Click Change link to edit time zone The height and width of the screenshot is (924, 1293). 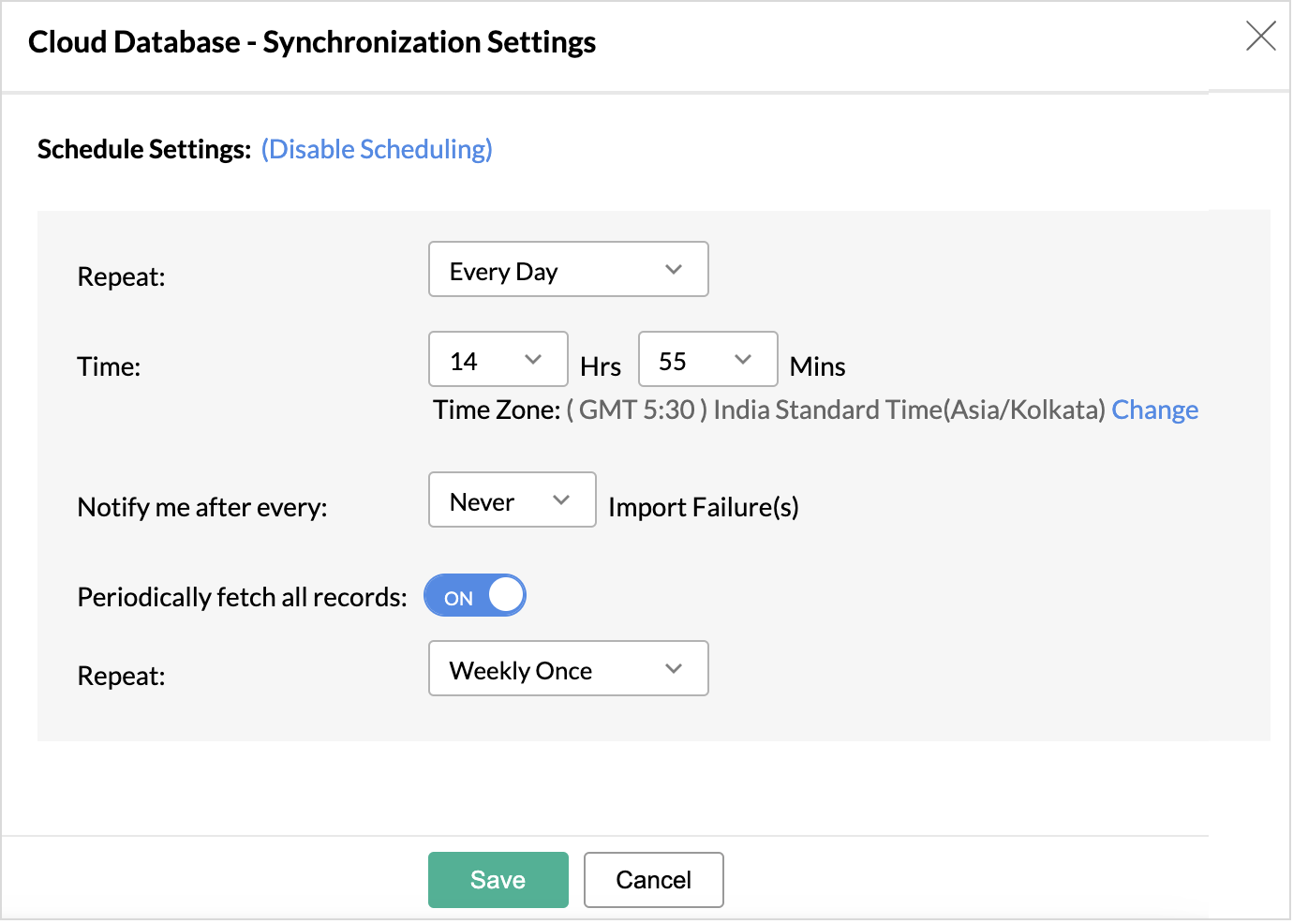pos(1154,410)
